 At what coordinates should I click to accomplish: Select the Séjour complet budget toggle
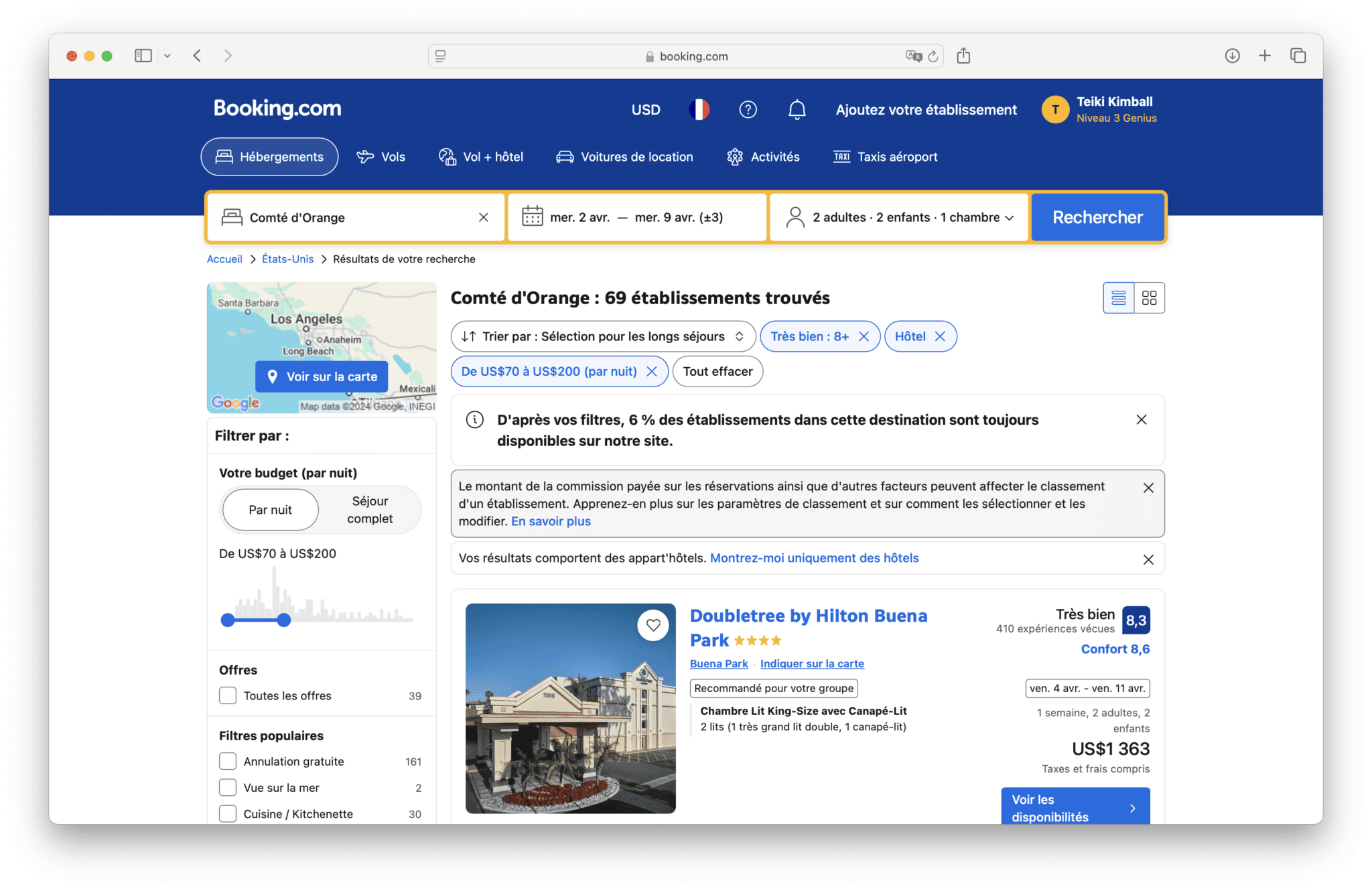click(370, 510)
